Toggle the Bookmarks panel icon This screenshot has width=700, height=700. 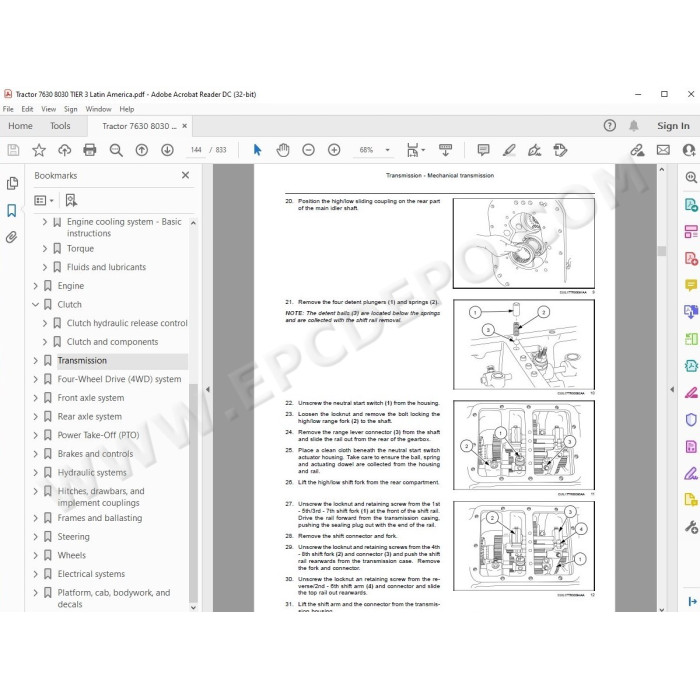(x=12, y=210)
